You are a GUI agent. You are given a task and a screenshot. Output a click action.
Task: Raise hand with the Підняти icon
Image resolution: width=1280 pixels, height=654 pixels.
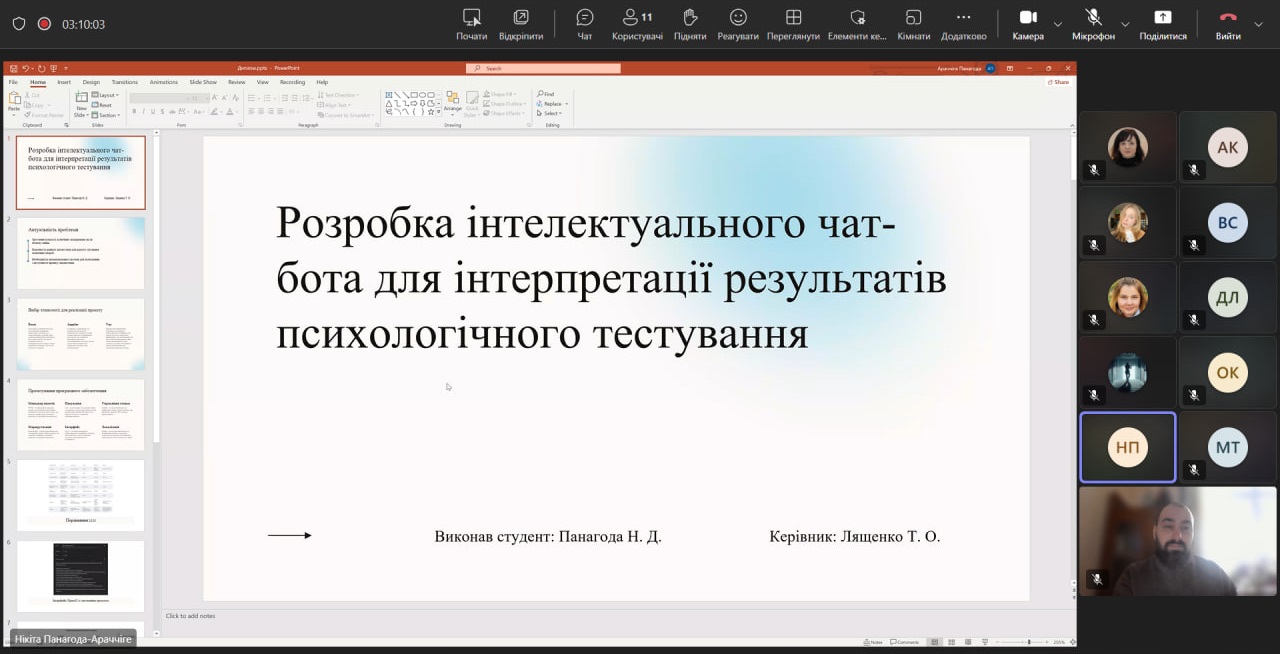coord(690,24)
